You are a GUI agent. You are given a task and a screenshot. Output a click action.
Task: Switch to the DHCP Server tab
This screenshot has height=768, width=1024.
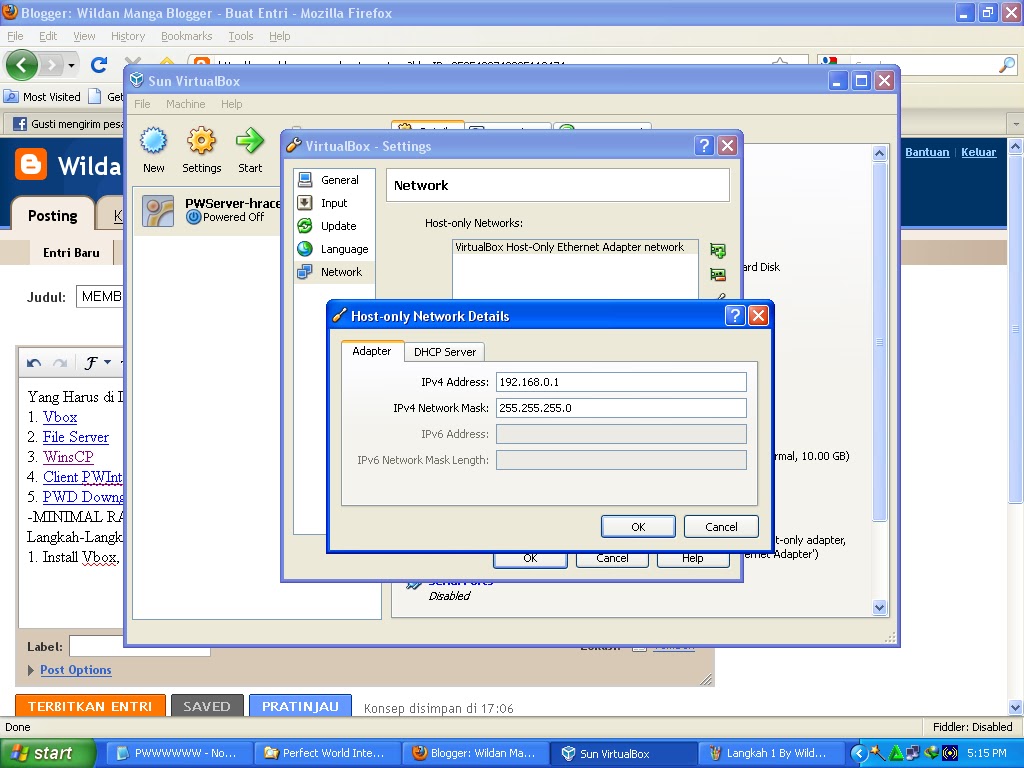445,352
